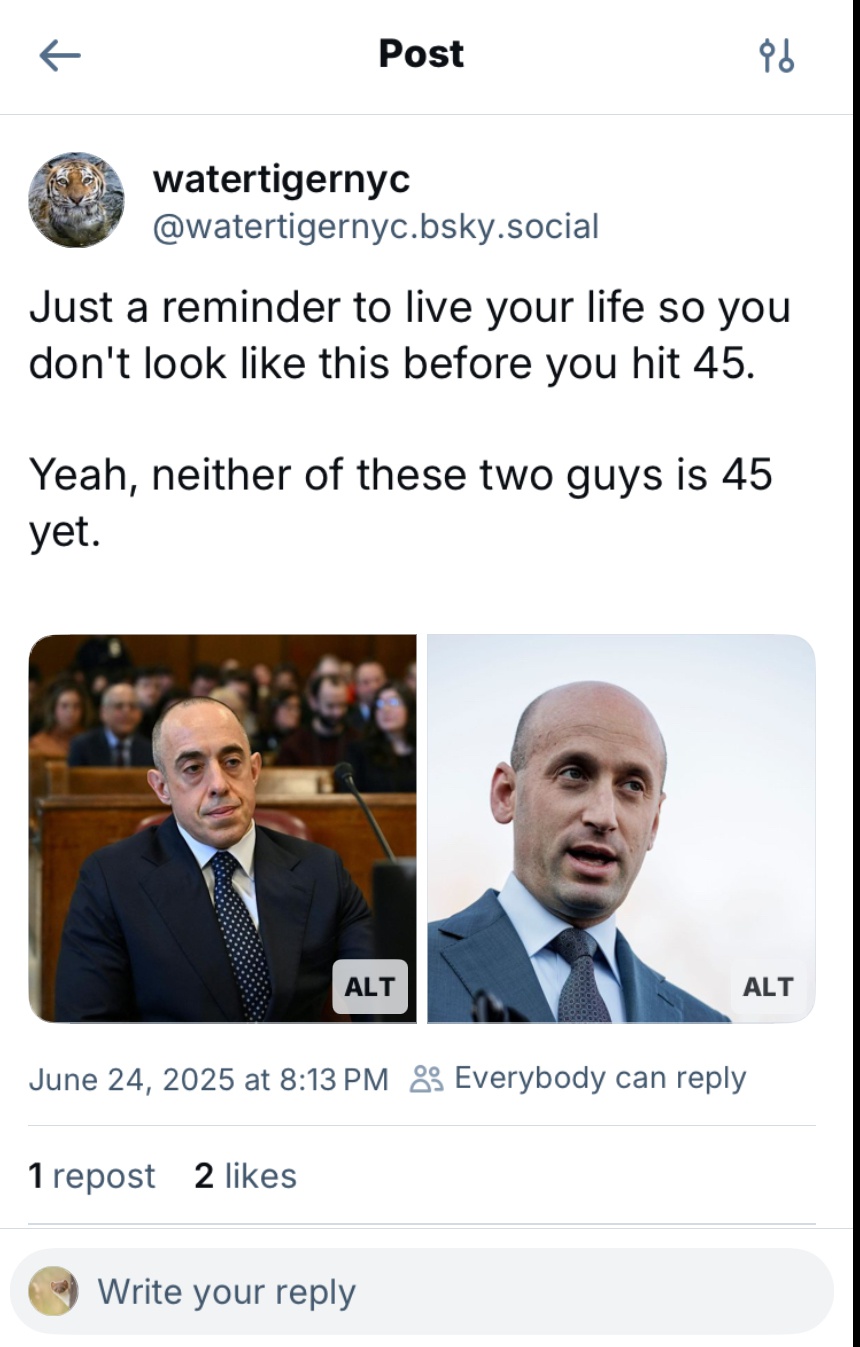The width and height of the screenshot is (860, 1347).
Task: Enlarge the right photo of the man in the gray suit
Action: 621,828
